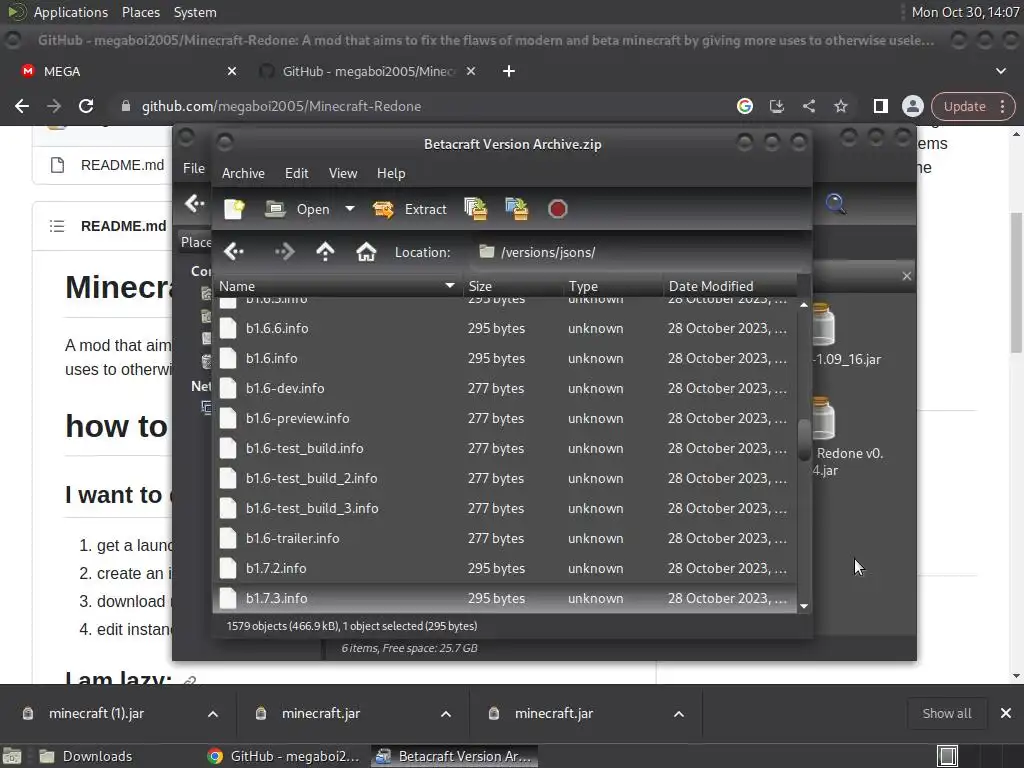Image resolution: width=1024 pixels, height=768 pixels.
Task: Click the archive file list scrollbar thumb
Action: [804, 439]
